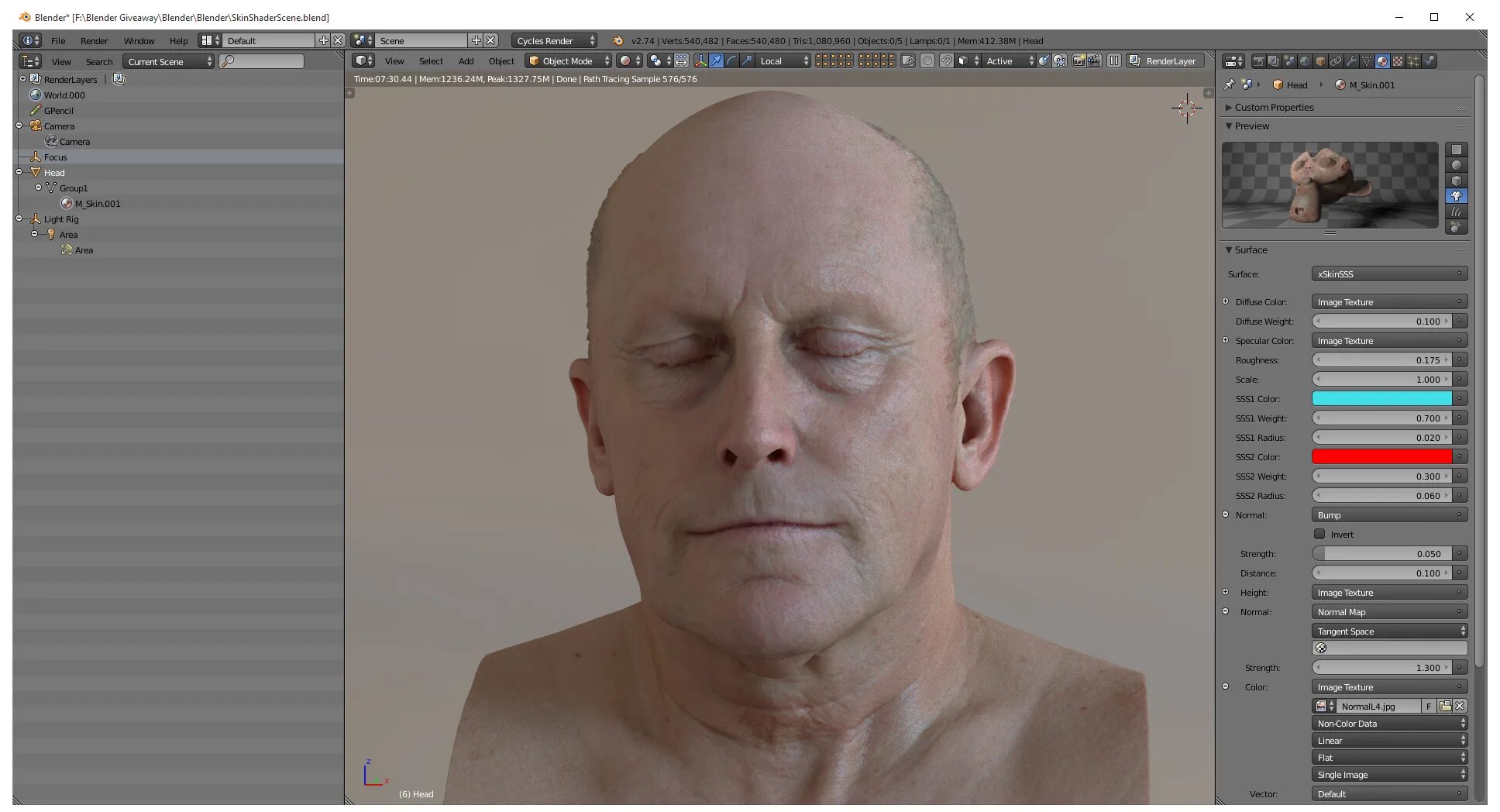
Task: Open the Cycles Render engine dropdown
Action: click(555, 41)
